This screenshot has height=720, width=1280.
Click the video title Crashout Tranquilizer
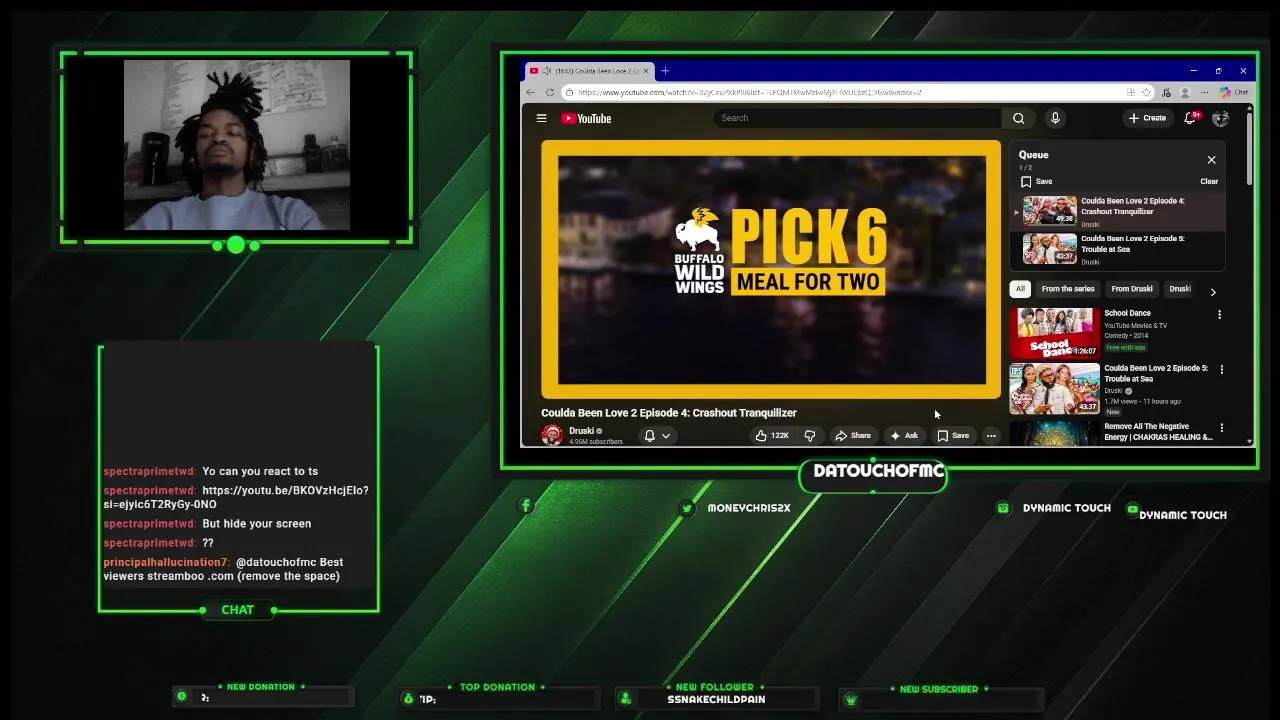(669, 413)
